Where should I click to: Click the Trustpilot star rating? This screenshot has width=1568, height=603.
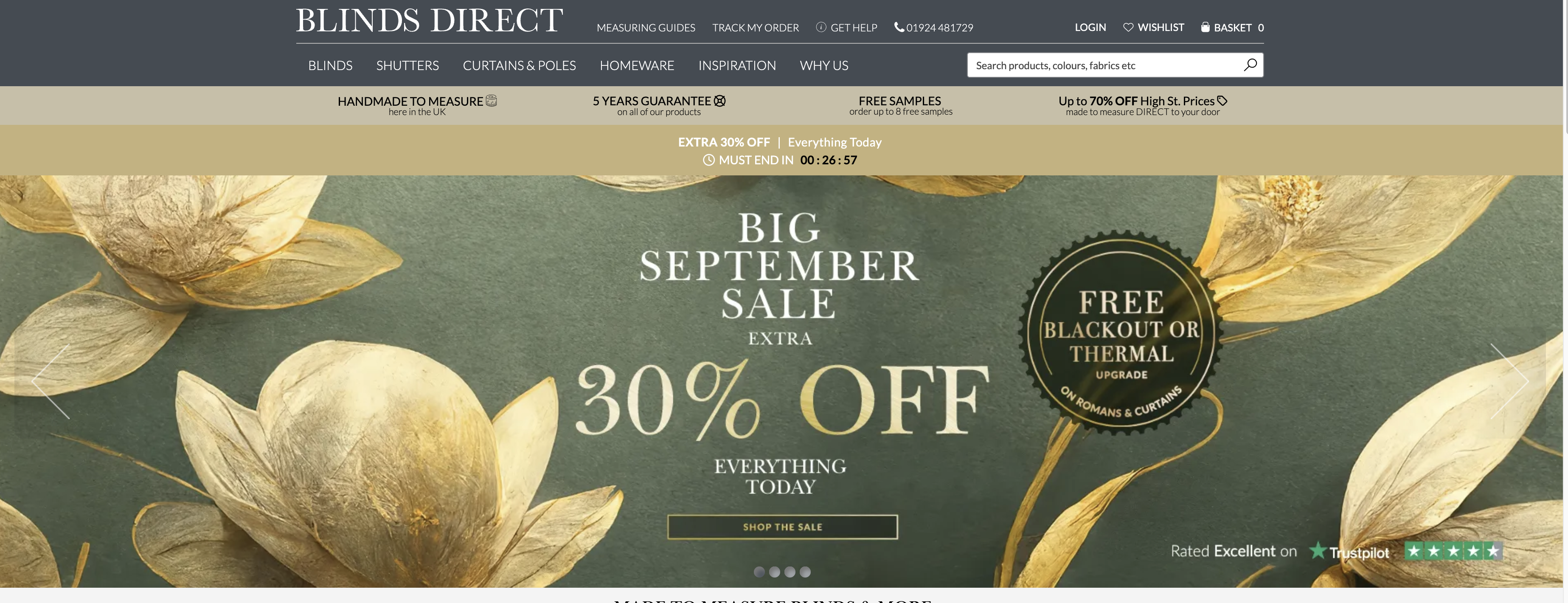pos(1453,551)
